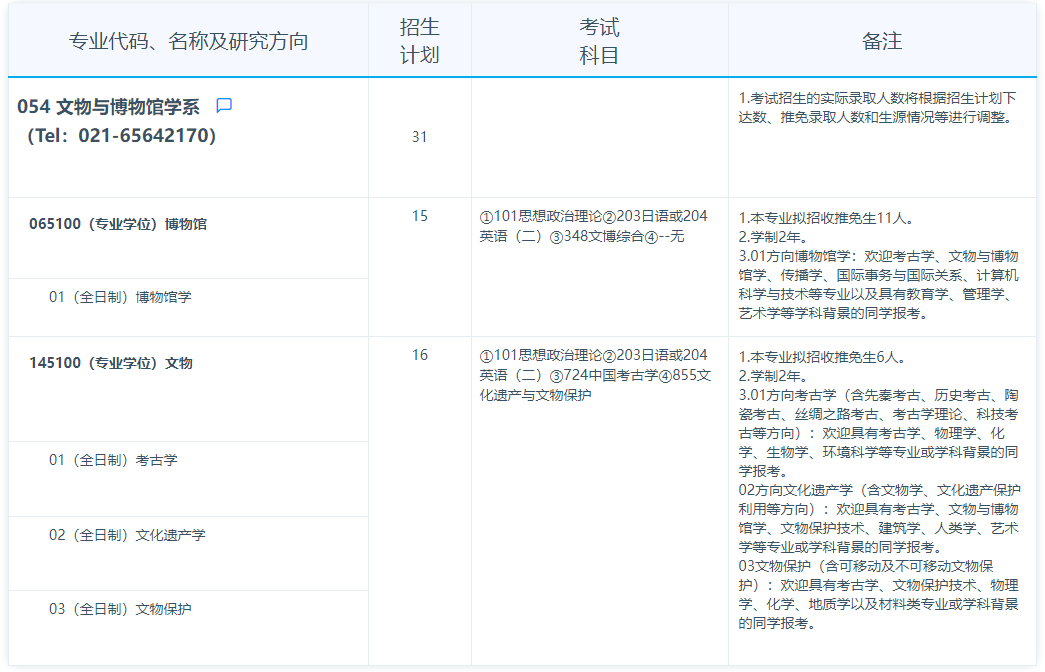Click the 专业代码、名称及研究方向 column header
1045x672 pixels.
[x=188, y=41]
